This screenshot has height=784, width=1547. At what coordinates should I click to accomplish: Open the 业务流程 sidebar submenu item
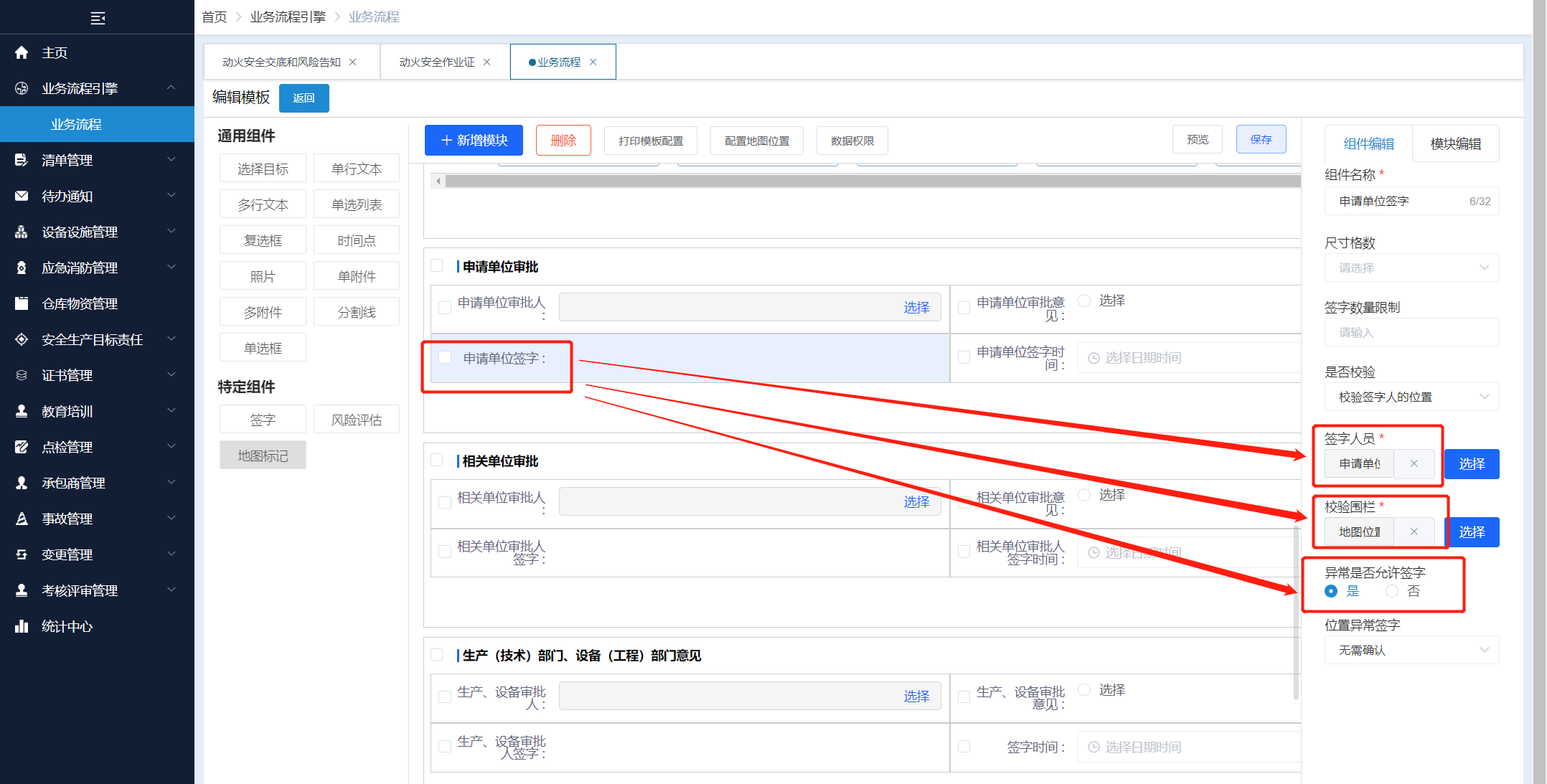[x=97, y=124]
